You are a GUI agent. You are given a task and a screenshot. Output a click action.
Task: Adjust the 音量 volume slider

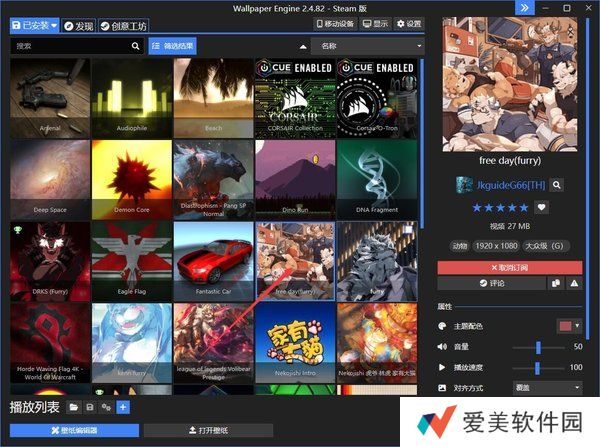(x=538, y=347)
